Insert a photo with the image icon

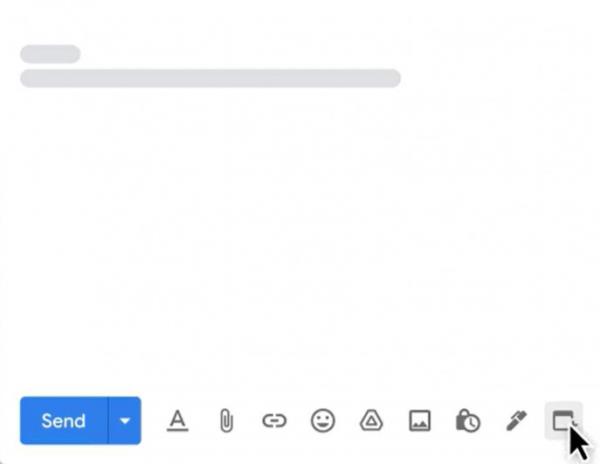(419, 421)
